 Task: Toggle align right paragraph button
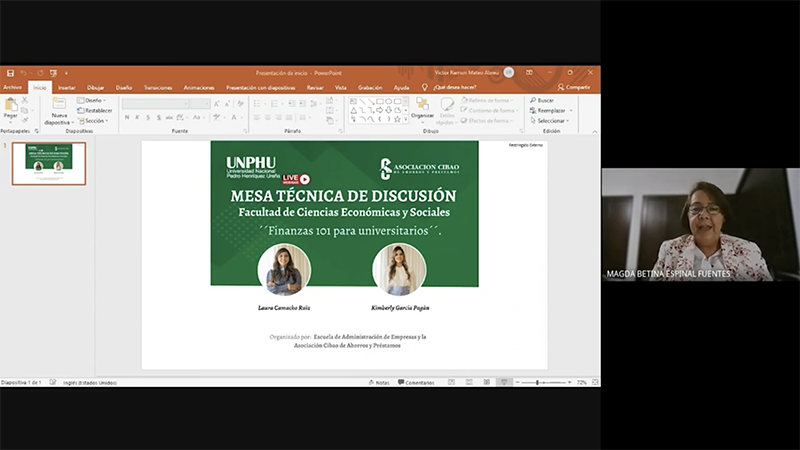point(278,117)
